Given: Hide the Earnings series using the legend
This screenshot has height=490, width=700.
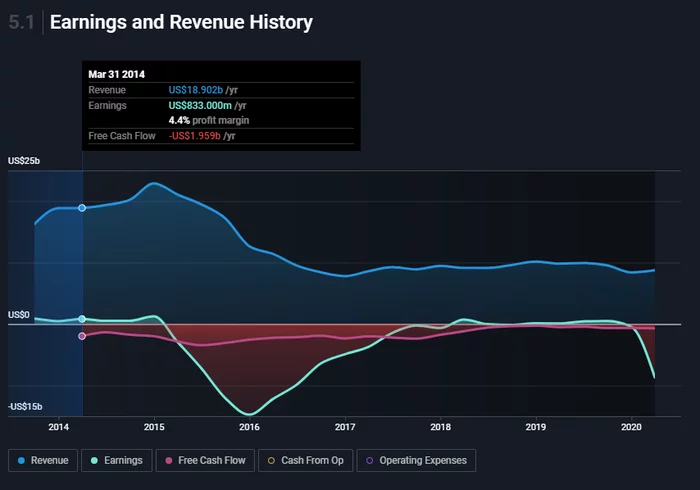Looking at the screenshot, I should [x=118, y=460].
